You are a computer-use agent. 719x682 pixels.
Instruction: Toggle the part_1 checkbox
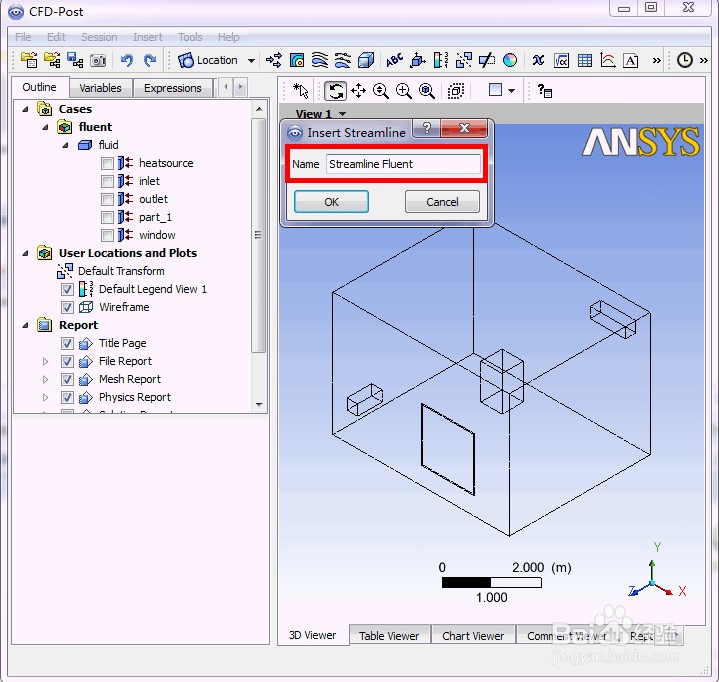point(107,217)
